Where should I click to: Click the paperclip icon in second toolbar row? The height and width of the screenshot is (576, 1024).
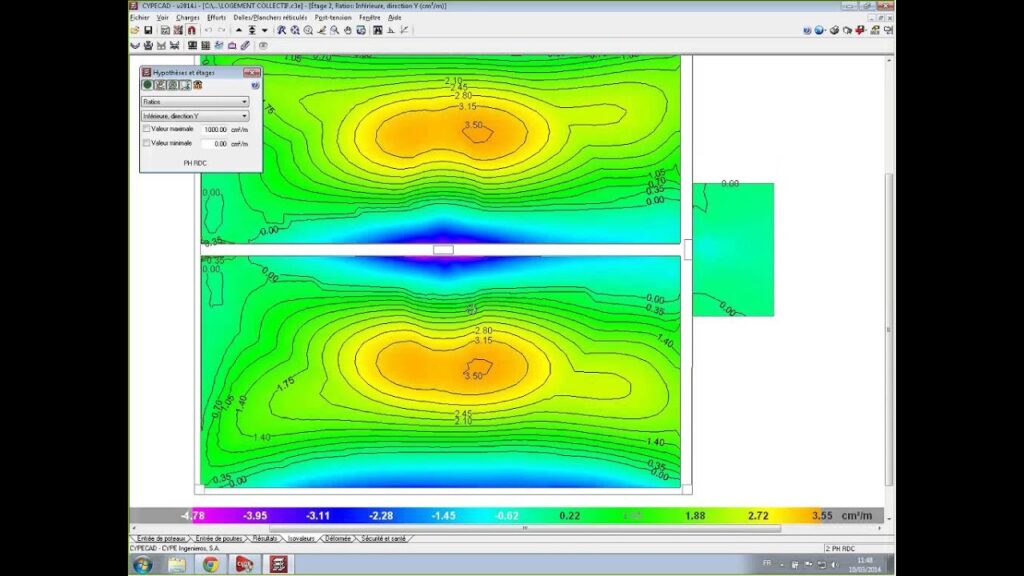[245, 45]
